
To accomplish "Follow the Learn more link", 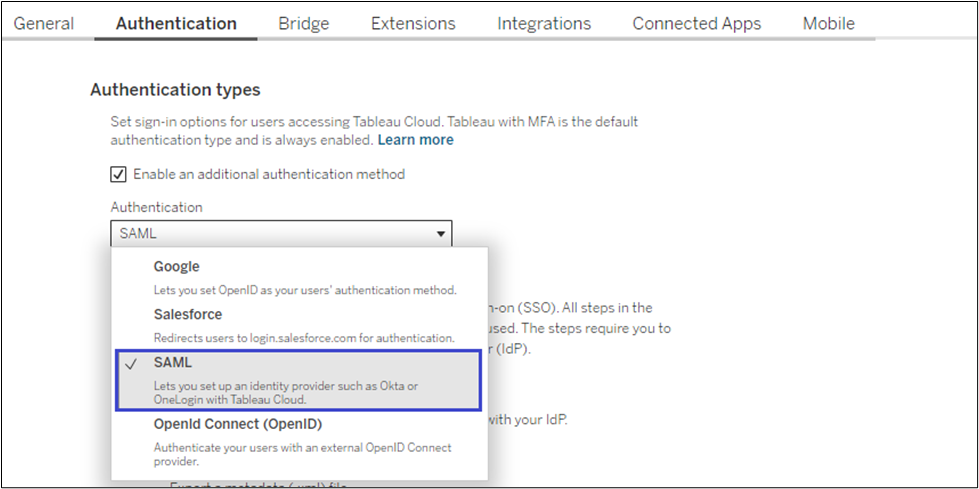I will [x=415, y=140].
